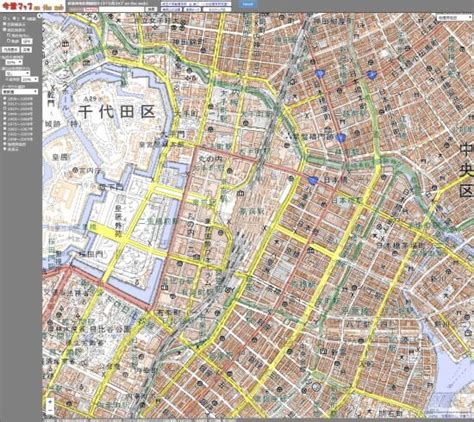The width and height of the screenshot is (474, 422).
Task: Click the 今昔マップ on the web logo
Action: click(x=32, y=6)
